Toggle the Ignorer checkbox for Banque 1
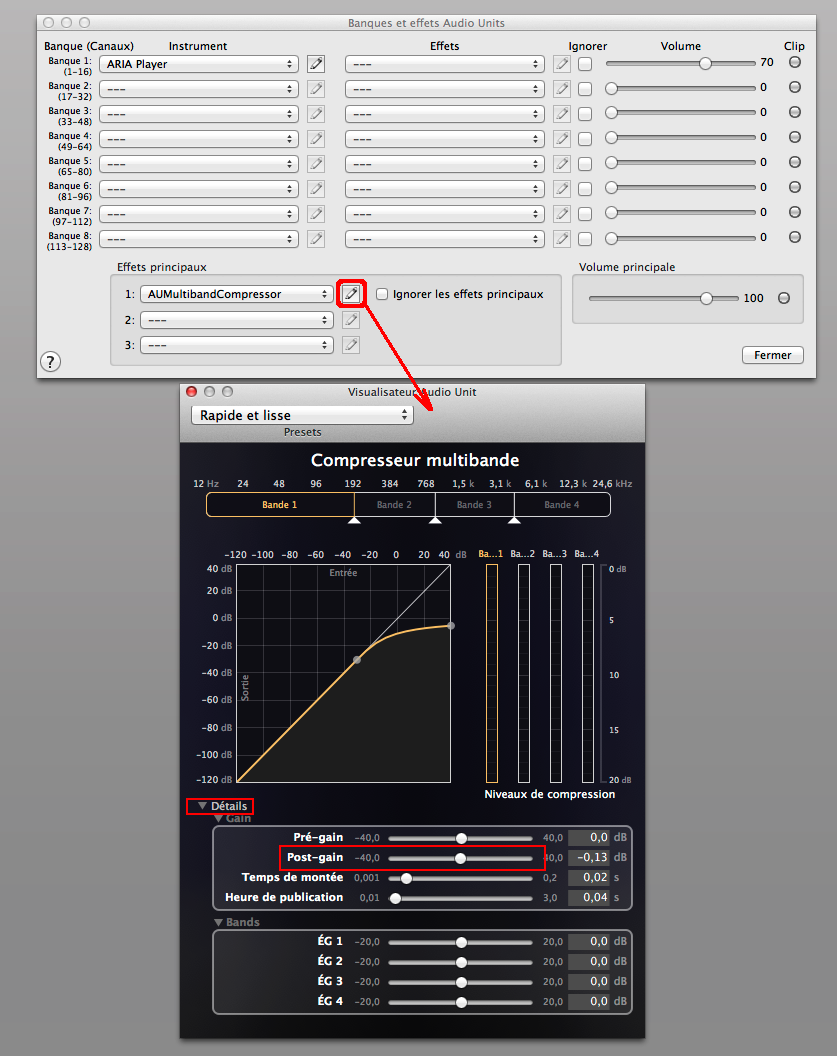 [x=585, y=63]
